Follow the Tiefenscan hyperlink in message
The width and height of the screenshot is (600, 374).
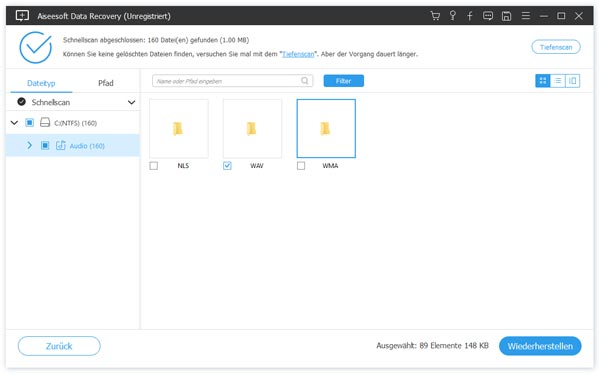click(298, 54)
